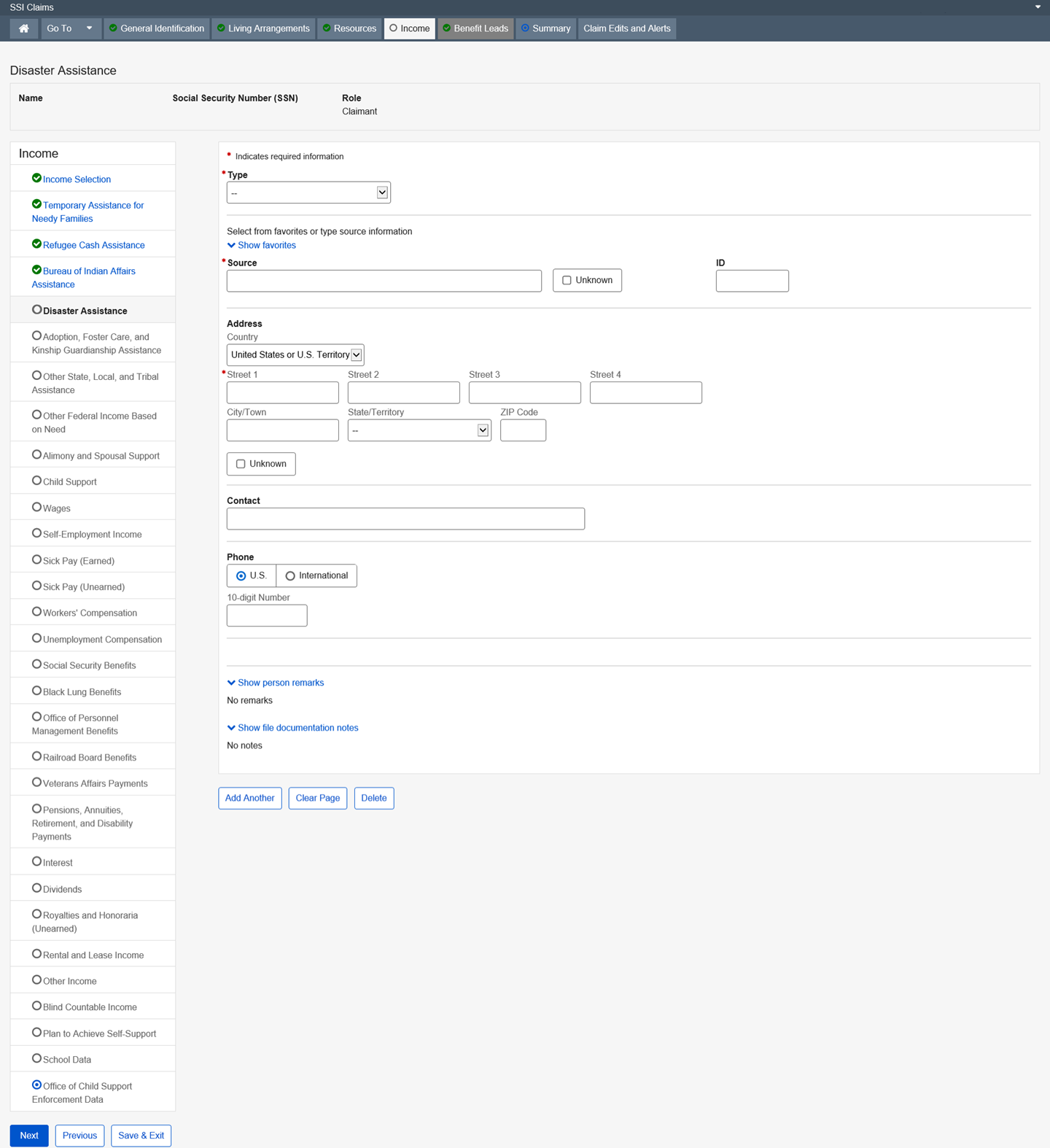Click the caret arrow at top-right of SSI Claims bar
The image size is (1050, 1148).
[1038, 7]
